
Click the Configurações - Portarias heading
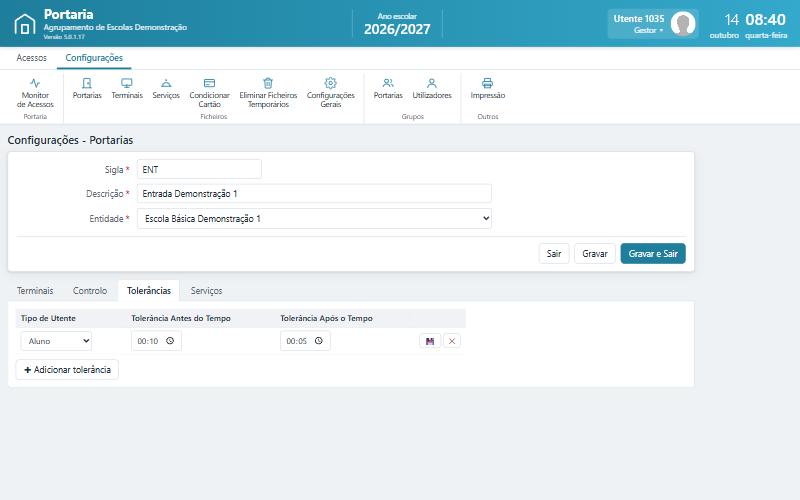(70, 140)
